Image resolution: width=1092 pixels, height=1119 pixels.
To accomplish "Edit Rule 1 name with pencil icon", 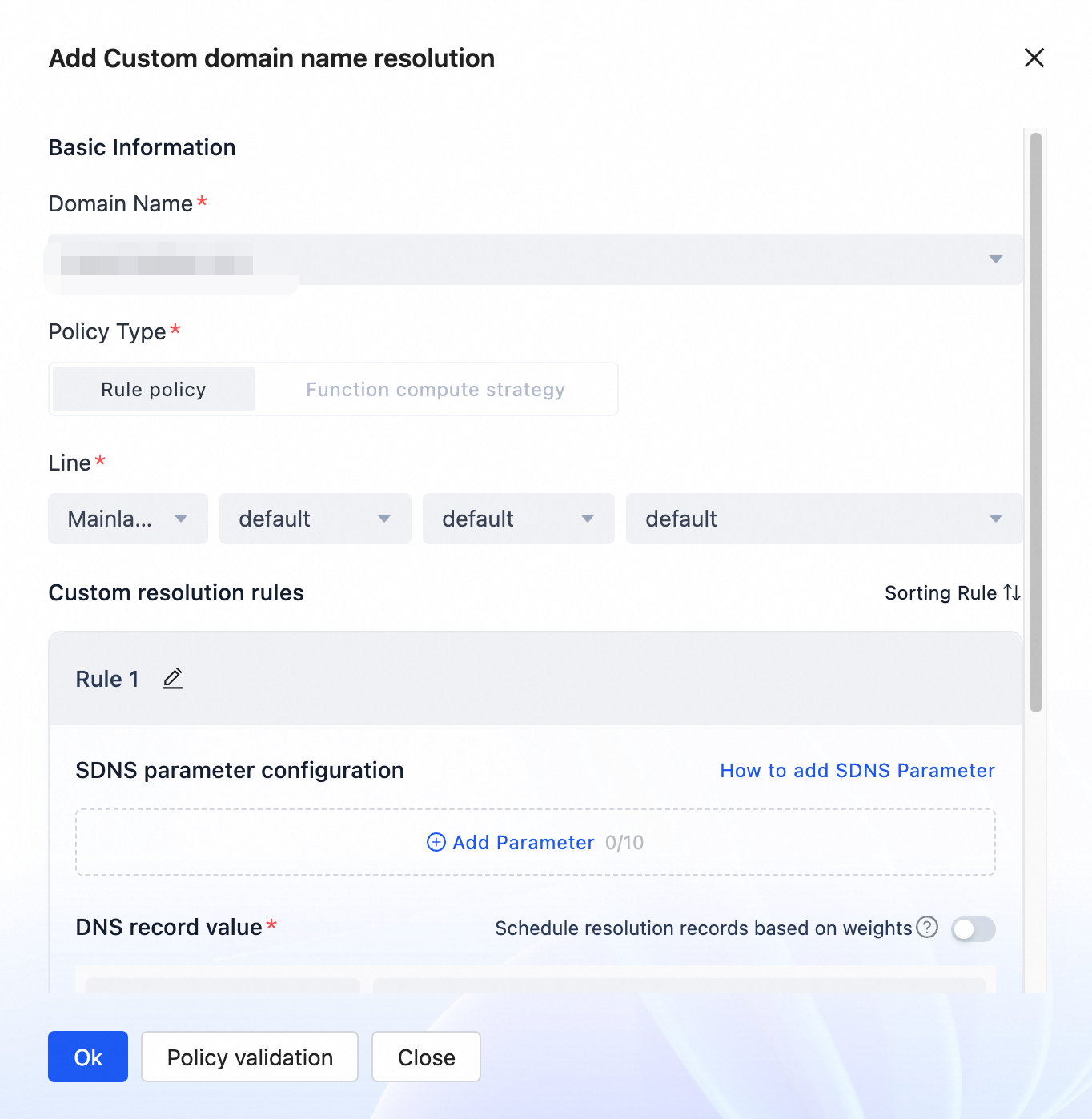I will tap(173, 679).
